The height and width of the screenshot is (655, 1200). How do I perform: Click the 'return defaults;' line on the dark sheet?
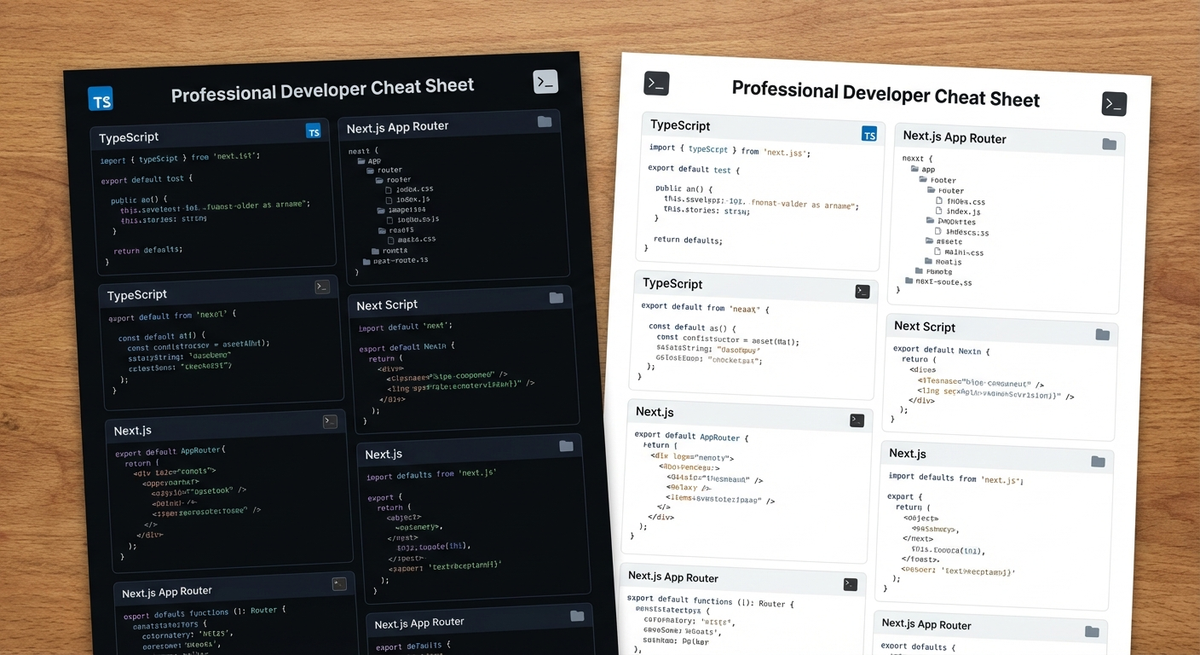tap(148, 250)
